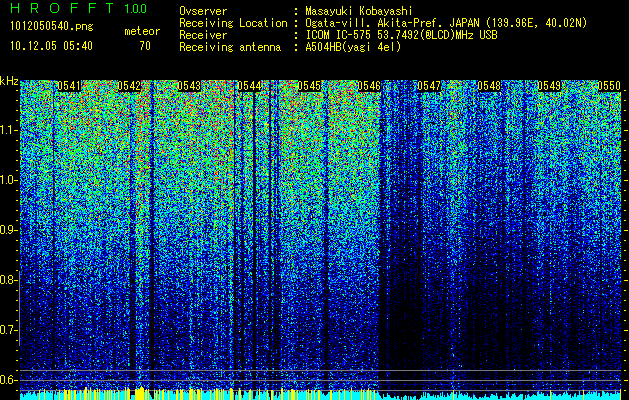Click the kHz axis unit label
629x400 pixels.
click(9, 81)
